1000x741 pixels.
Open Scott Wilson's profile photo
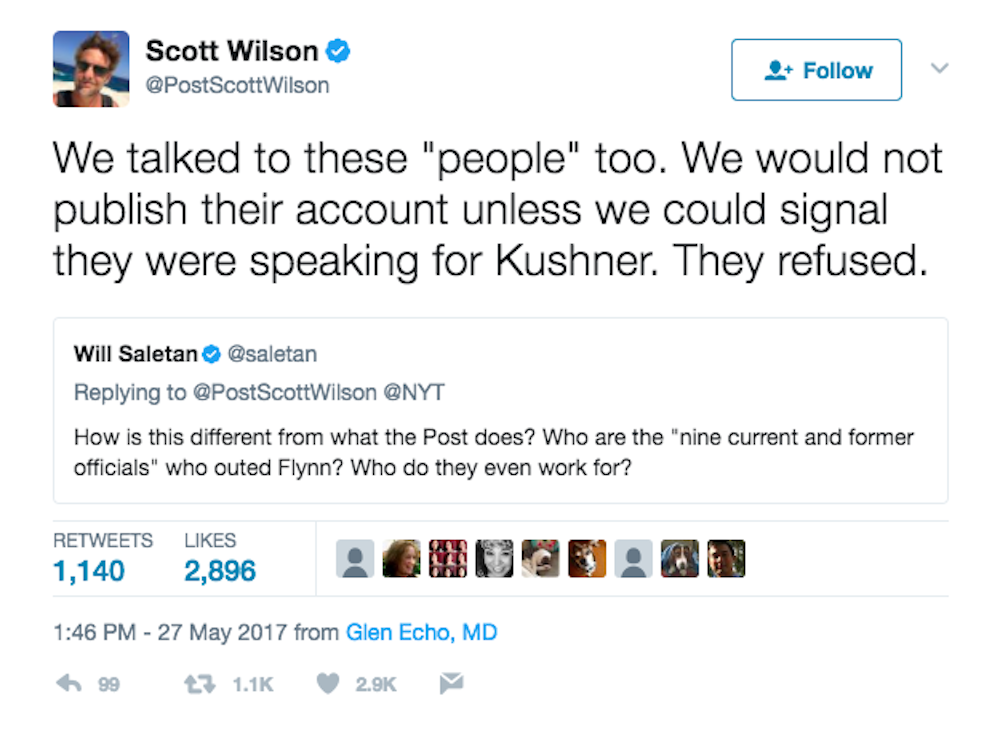[91, 69]
